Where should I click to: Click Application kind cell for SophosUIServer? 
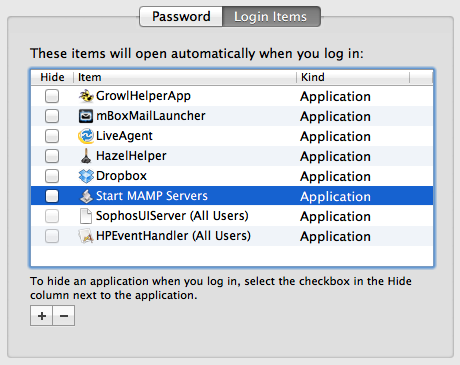point(335,217)
